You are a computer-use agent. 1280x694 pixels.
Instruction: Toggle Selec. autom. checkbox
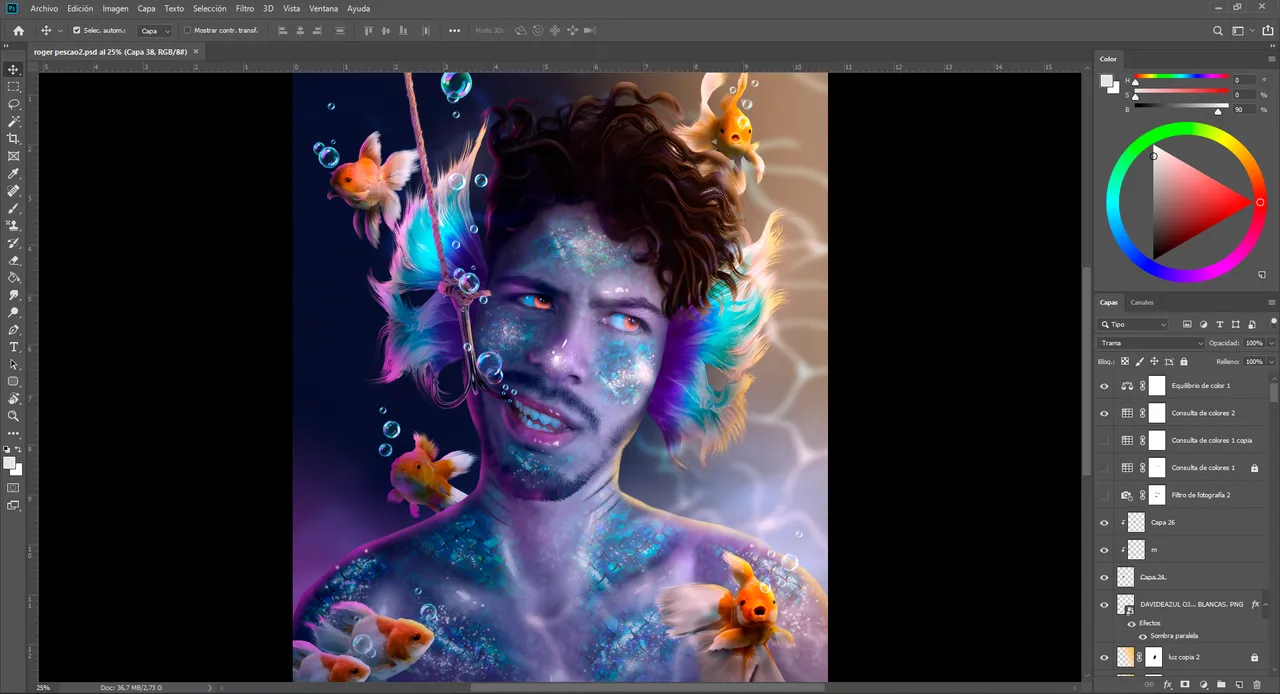pos(76,30)
